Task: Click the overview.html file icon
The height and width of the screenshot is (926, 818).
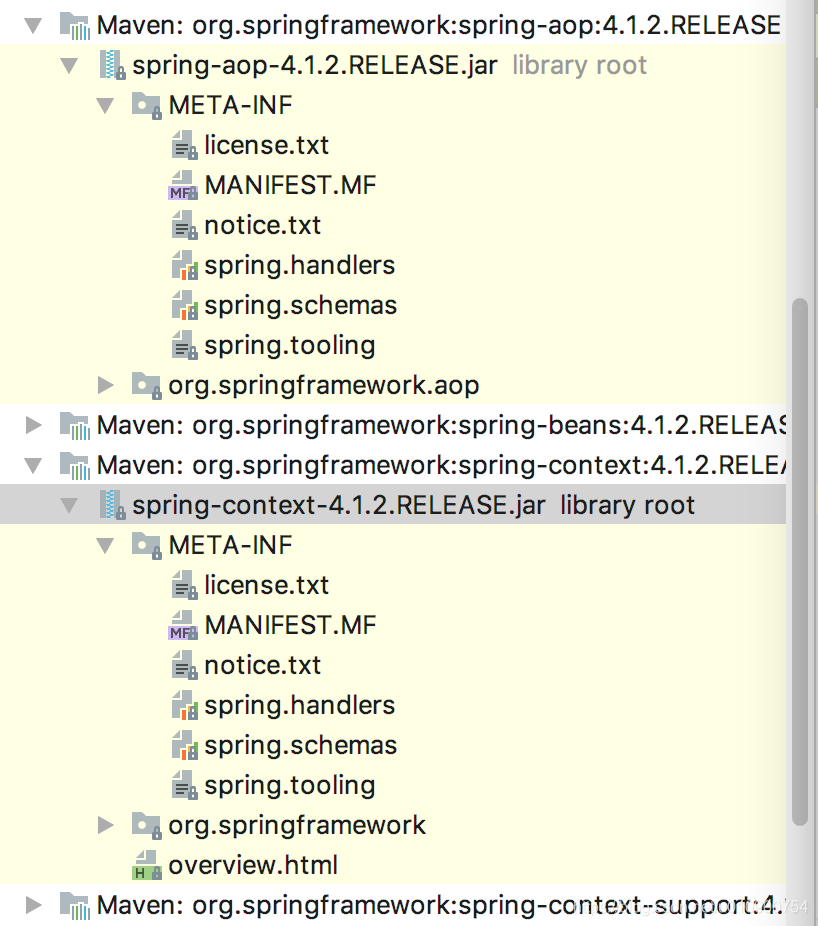Action: tap(146, 865)
